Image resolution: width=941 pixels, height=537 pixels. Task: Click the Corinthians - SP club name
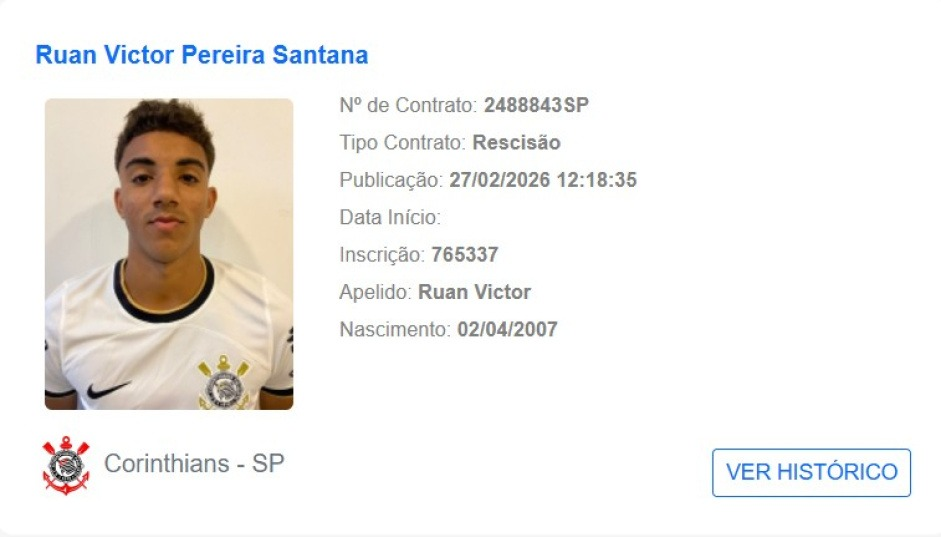pyautogui.click(x=194, y=463)
